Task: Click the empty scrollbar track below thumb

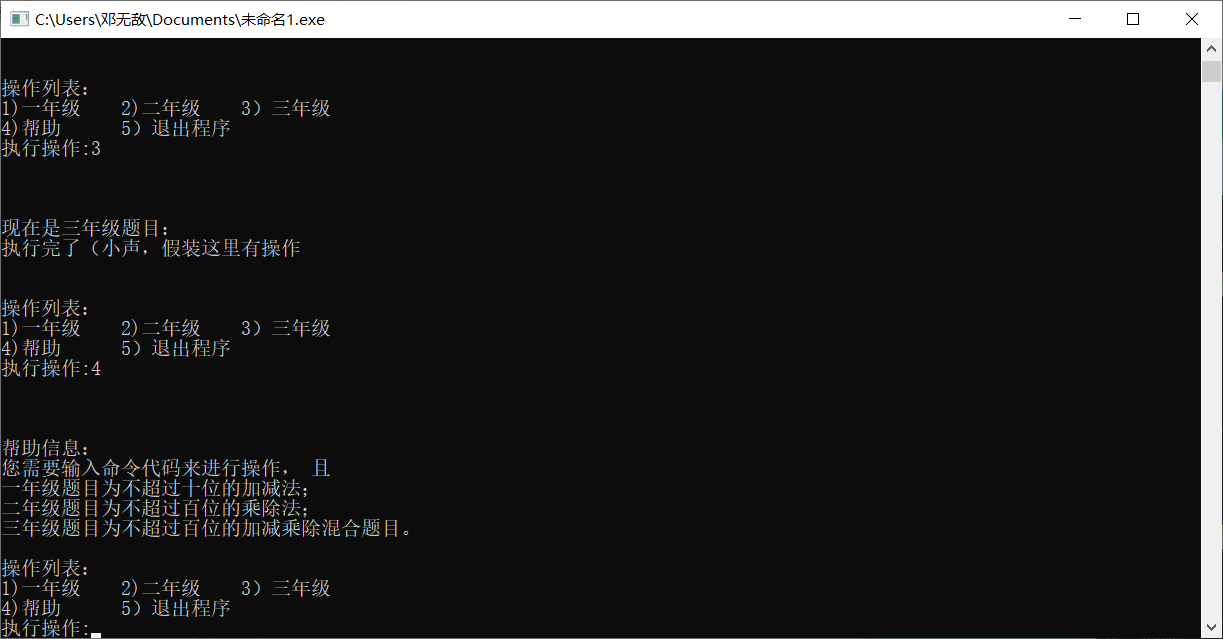Action: [x=1211, y=350]
